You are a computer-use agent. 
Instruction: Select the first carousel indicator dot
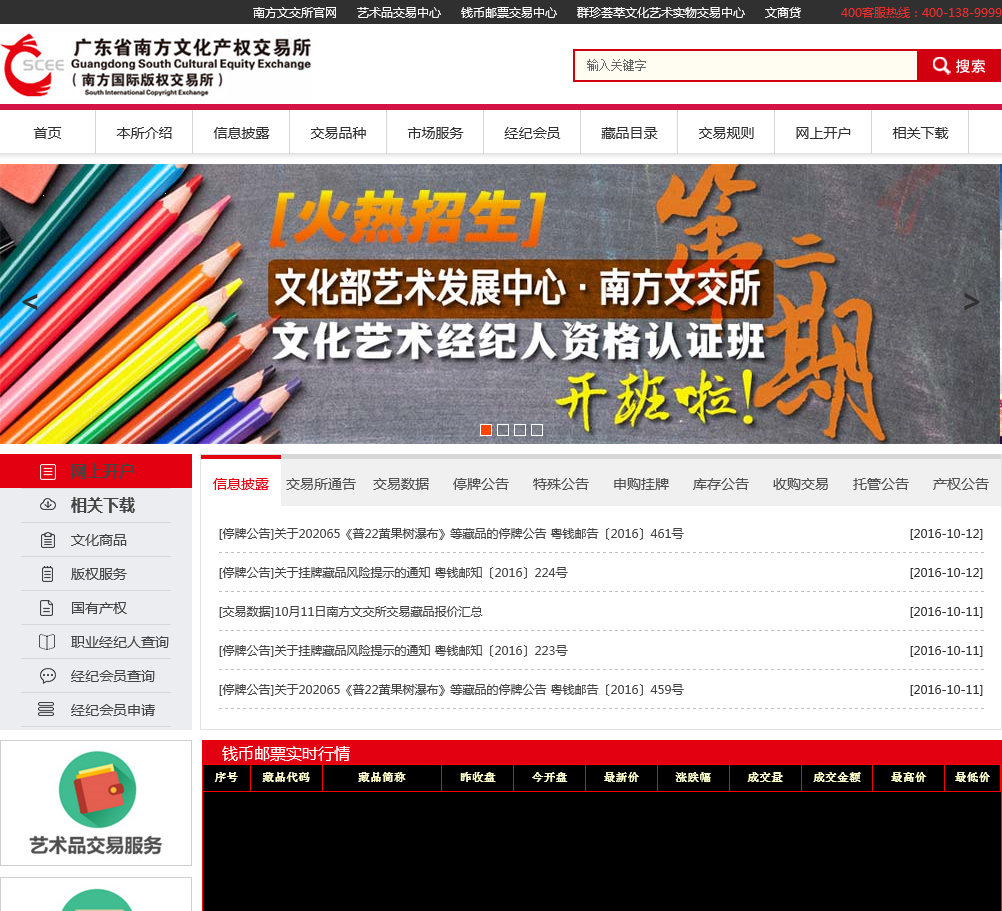(x=486, y=430)
